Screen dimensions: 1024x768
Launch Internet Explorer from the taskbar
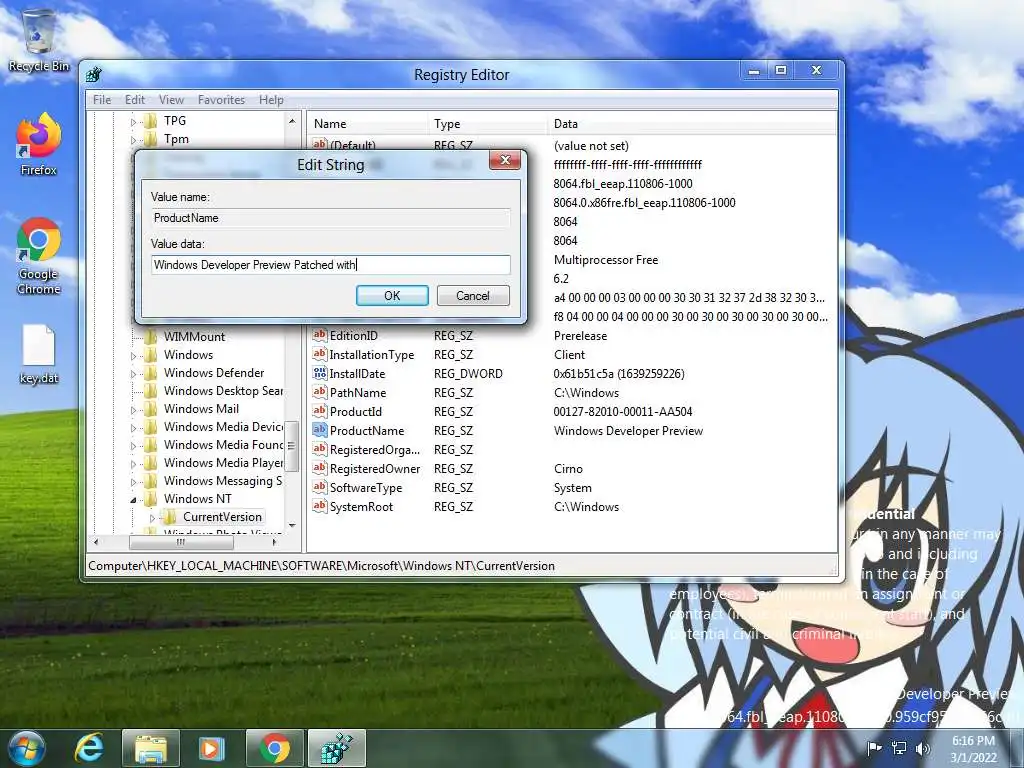click(89, 748)
